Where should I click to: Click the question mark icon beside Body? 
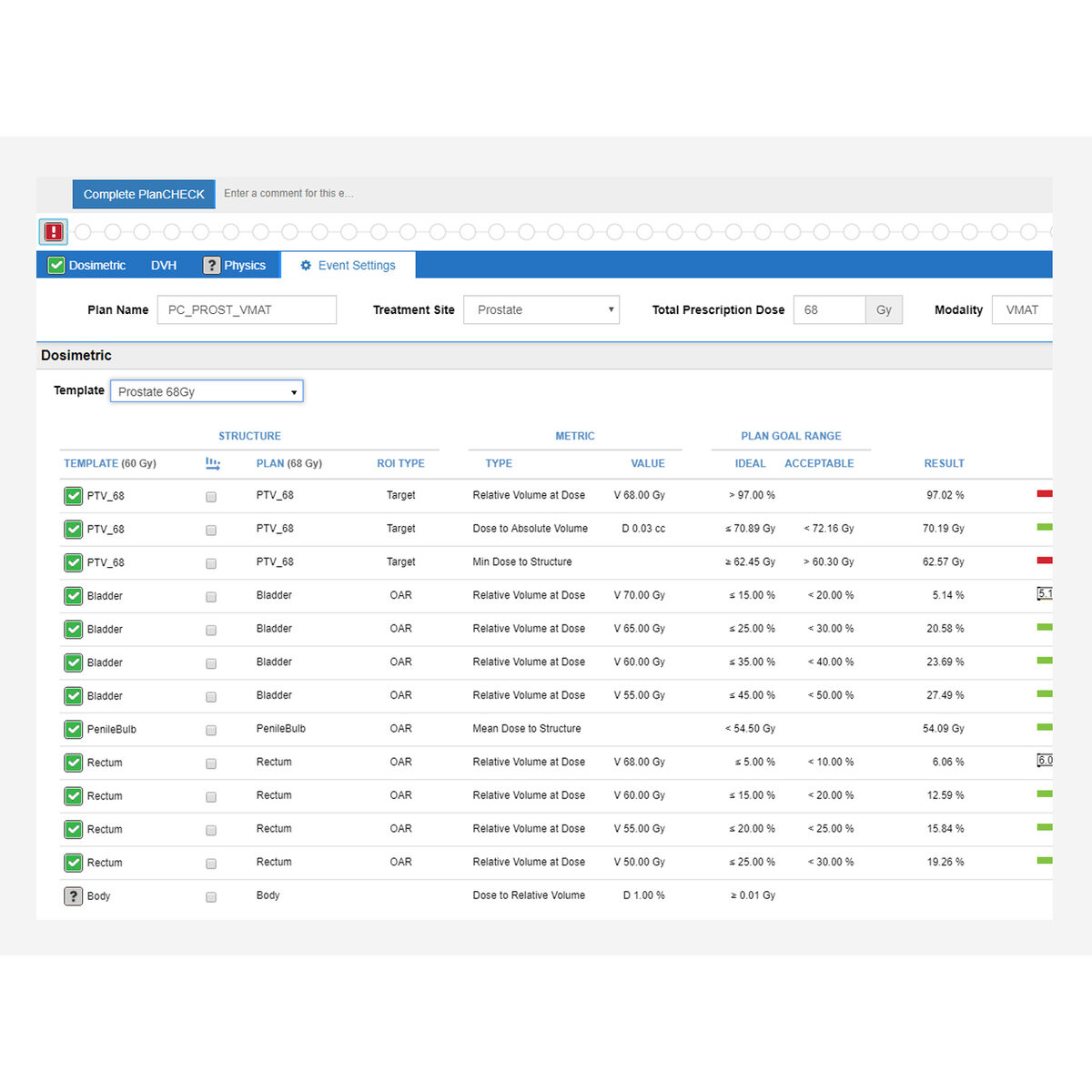(x=74, y=896)
